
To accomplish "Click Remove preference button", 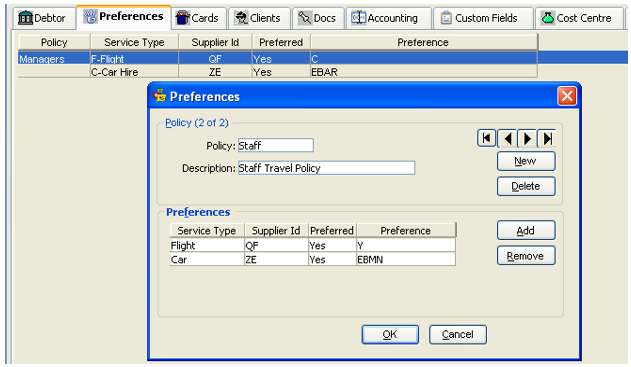I will (526, 256).
